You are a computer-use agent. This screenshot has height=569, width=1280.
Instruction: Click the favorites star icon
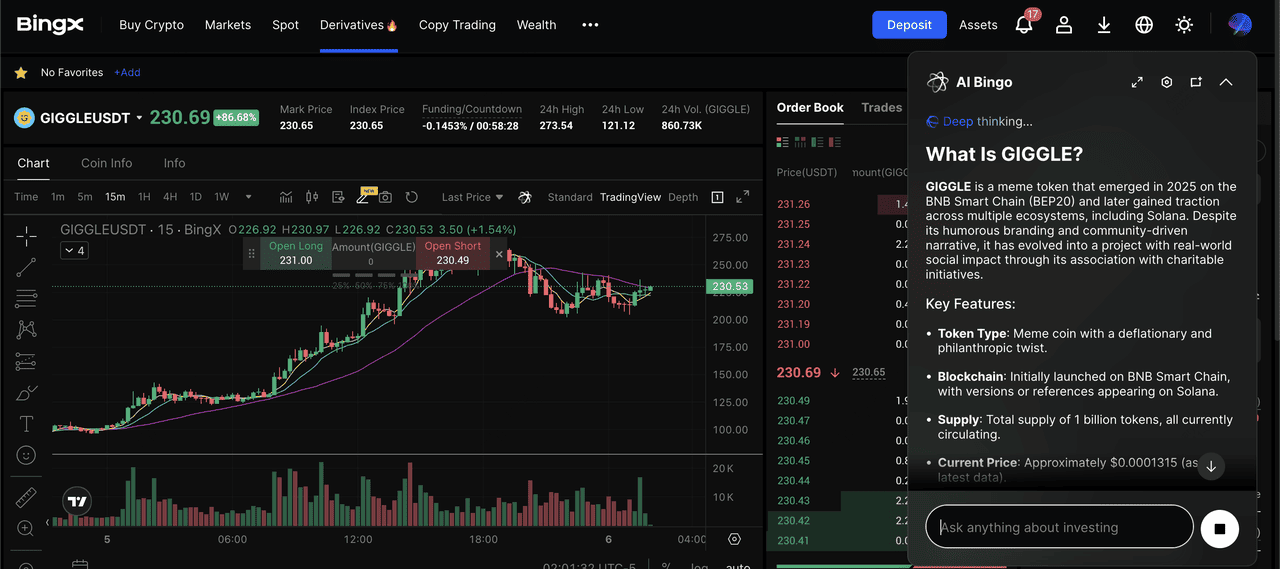coord(21,73)
